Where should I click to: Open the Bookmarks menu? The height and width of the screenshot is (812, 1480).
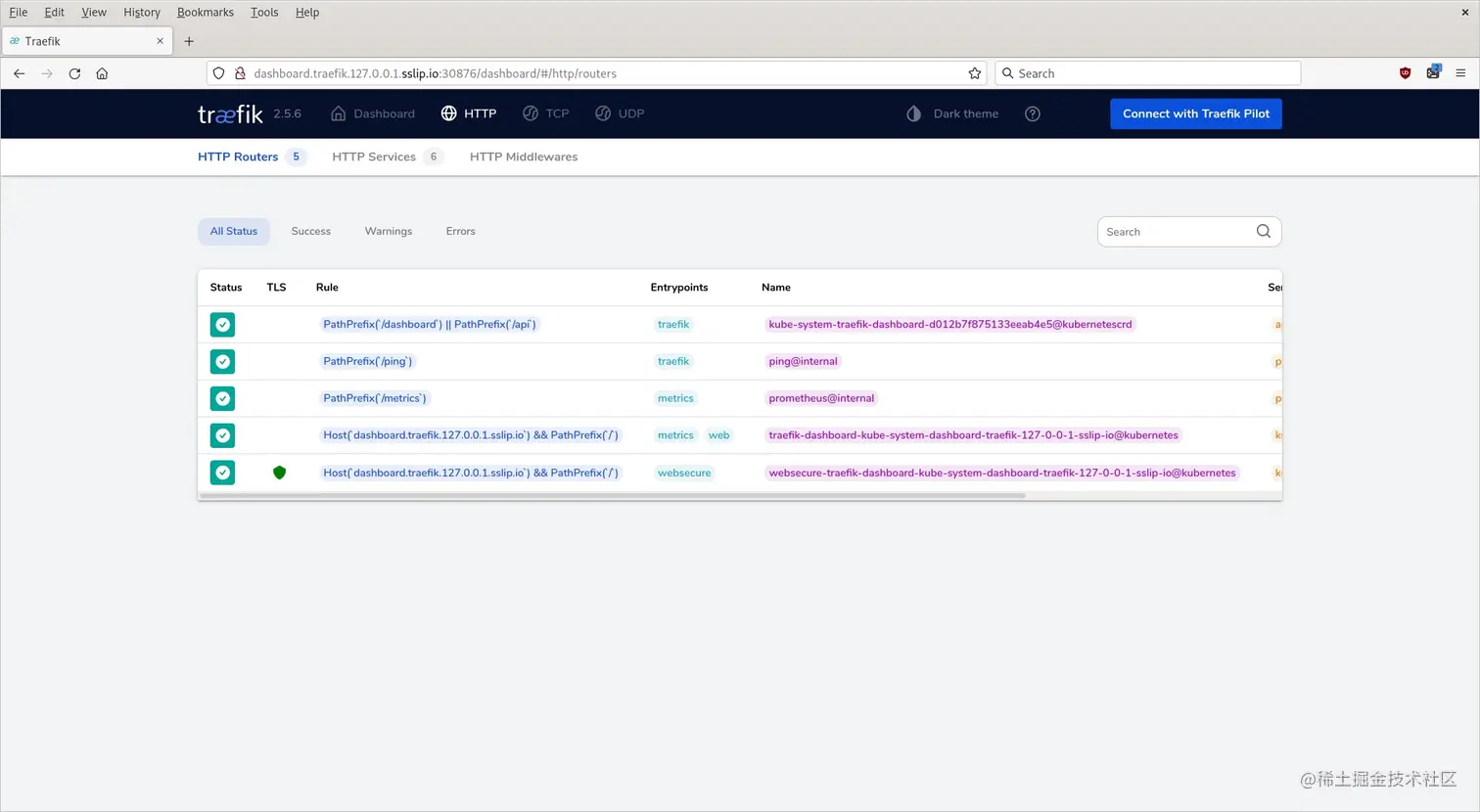(x=206, y=12)
